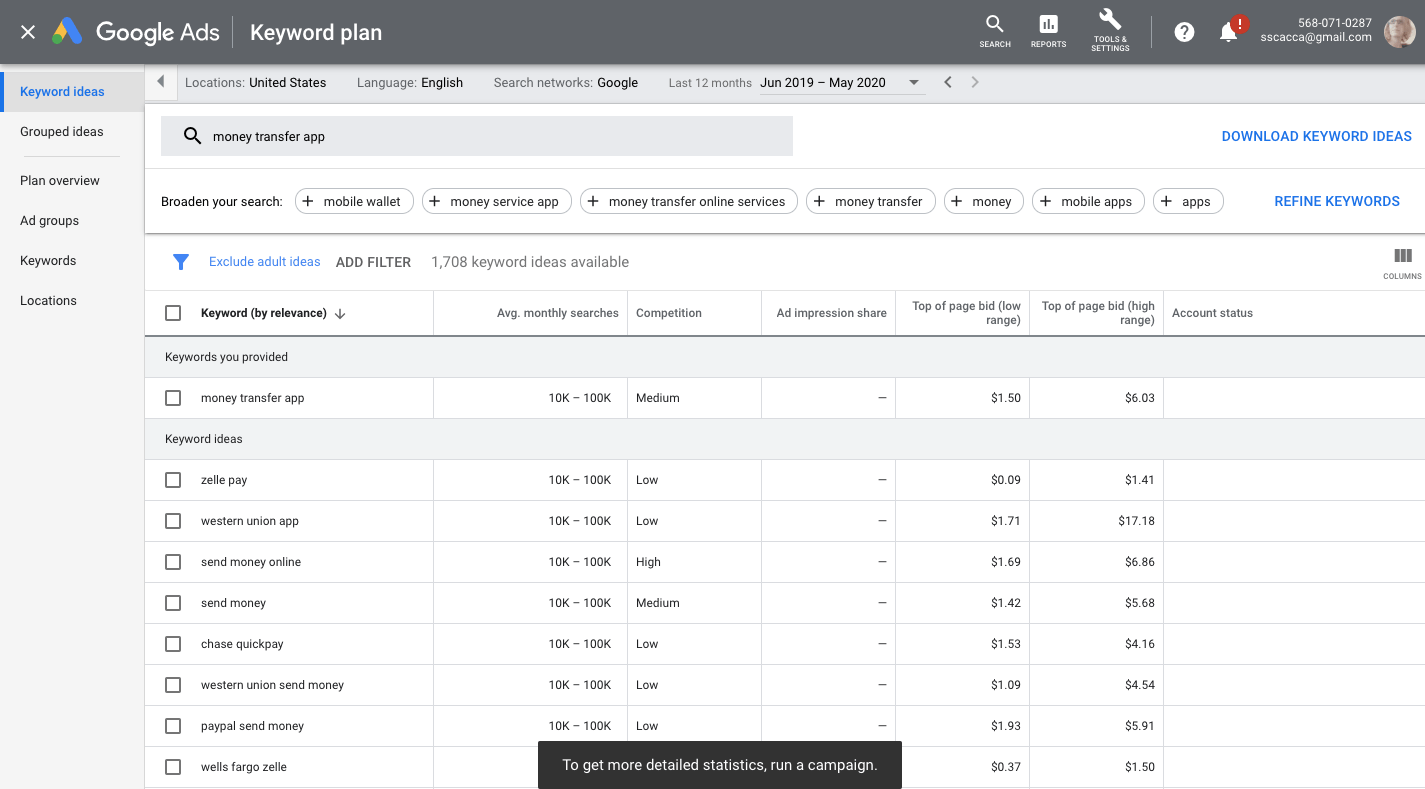Collapse the side navigation panel arrow
1425x789 pixels.
click(x=161, y=83)
